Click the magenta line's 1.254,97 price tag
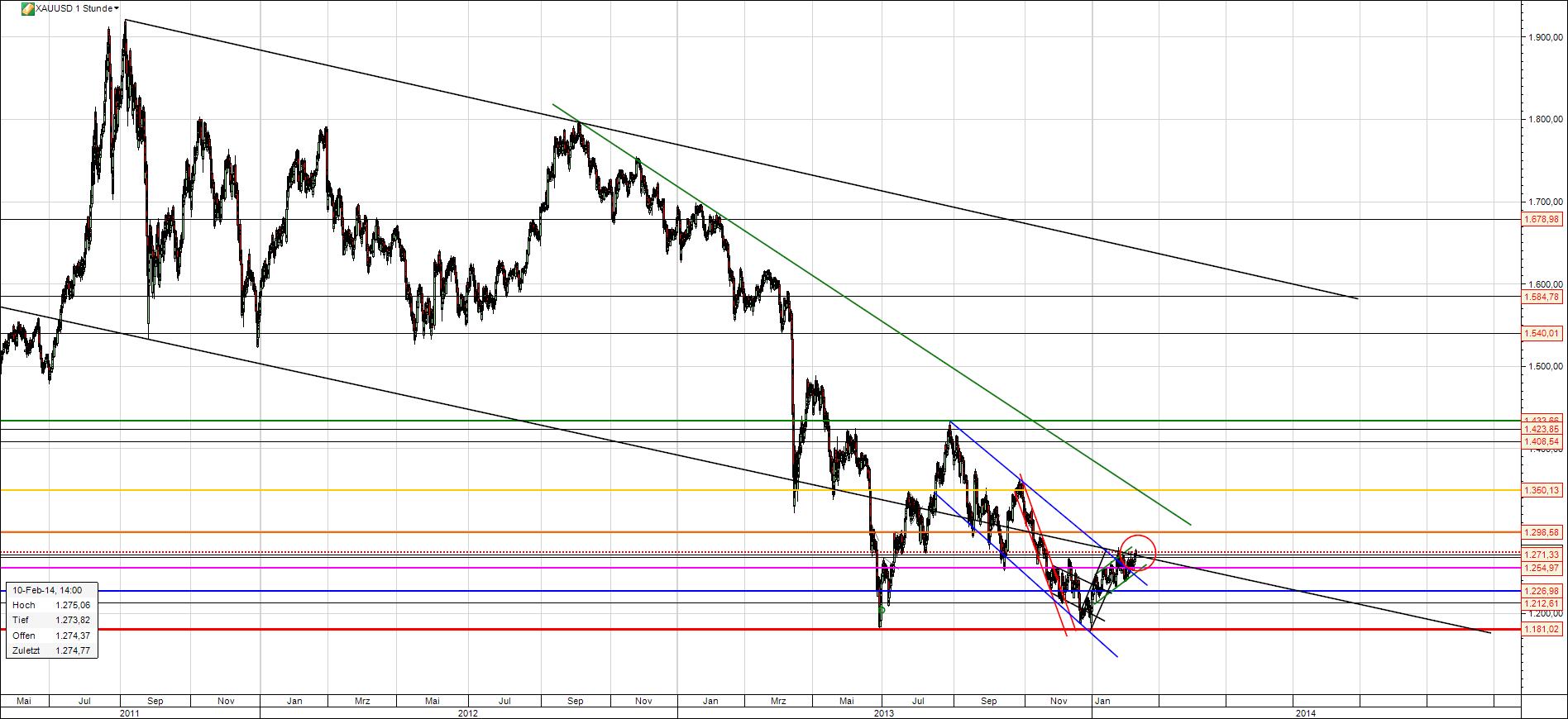The image size is (1568, 719). pos(1543,568)
